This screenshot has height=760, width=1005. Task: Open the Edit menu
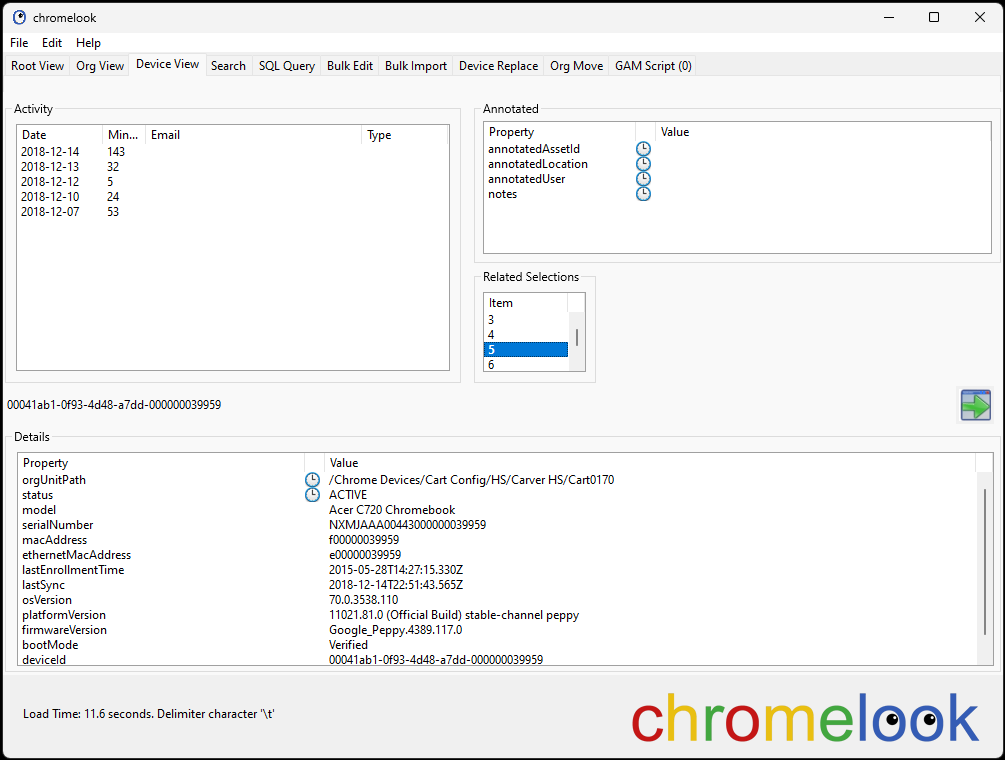point(52,43)
